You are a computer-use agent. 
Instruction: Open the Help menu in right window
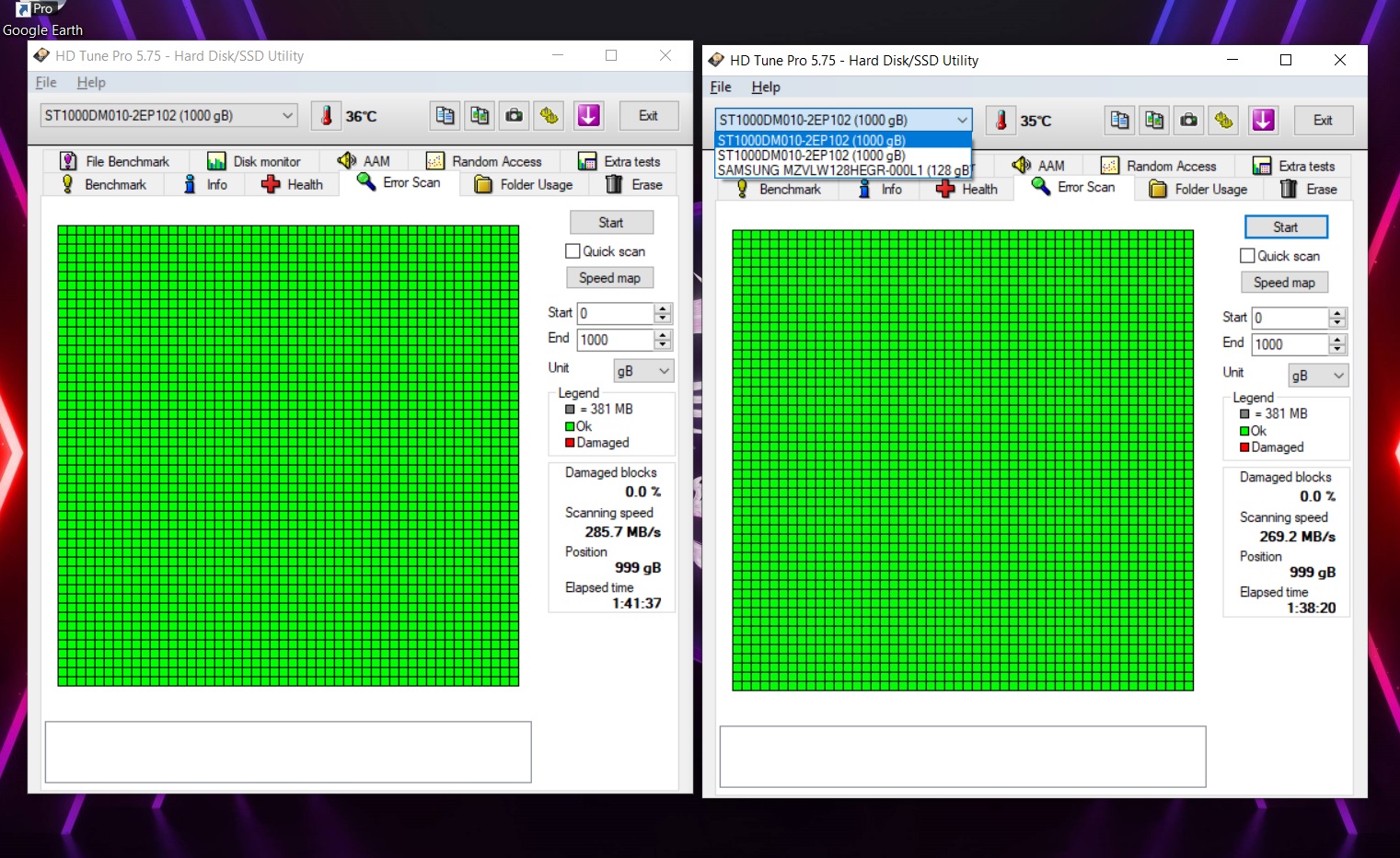(x=765, y=87)
